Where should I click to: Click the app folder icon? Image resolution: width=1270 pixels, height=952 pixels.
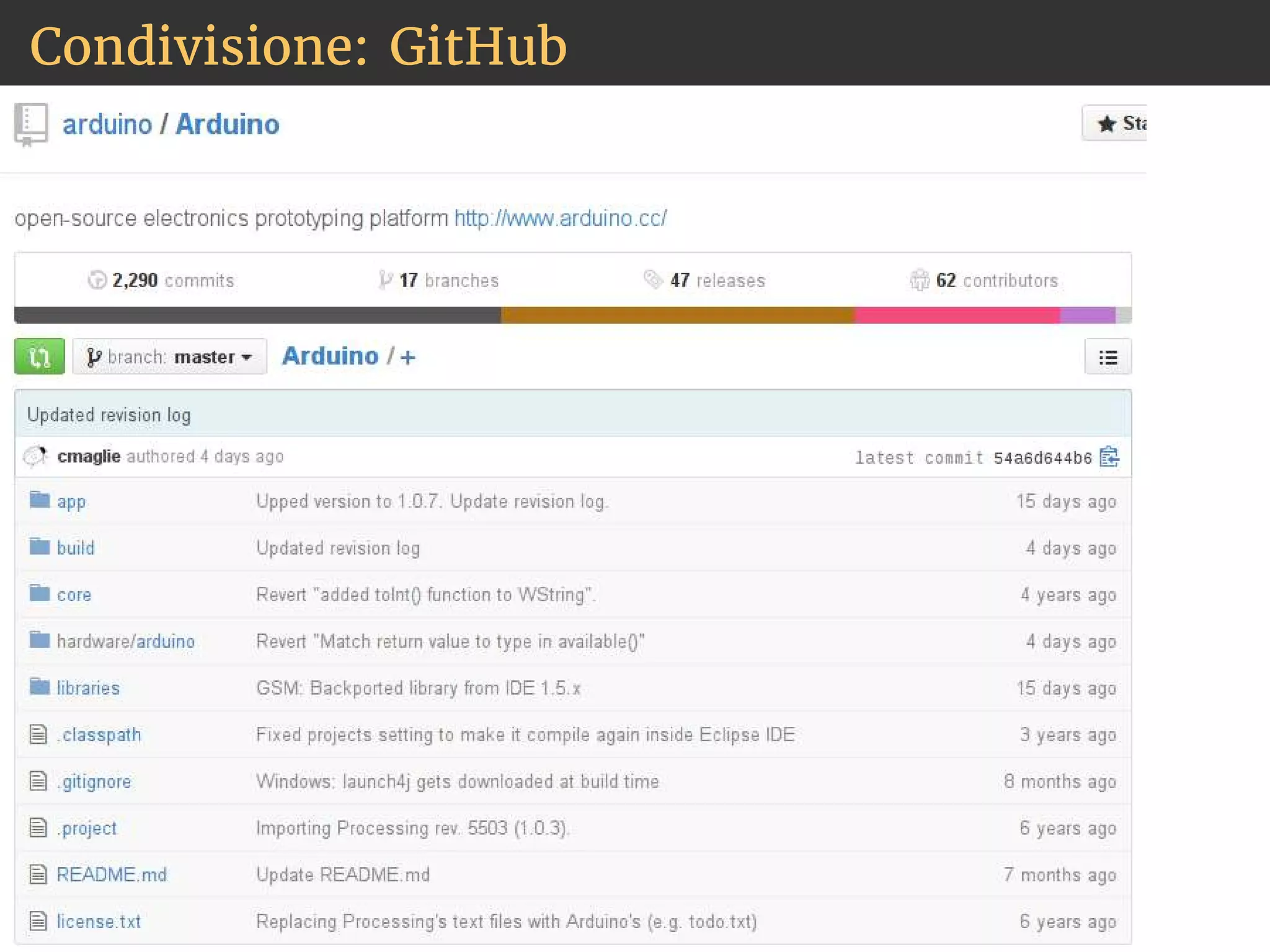(40, 500)
